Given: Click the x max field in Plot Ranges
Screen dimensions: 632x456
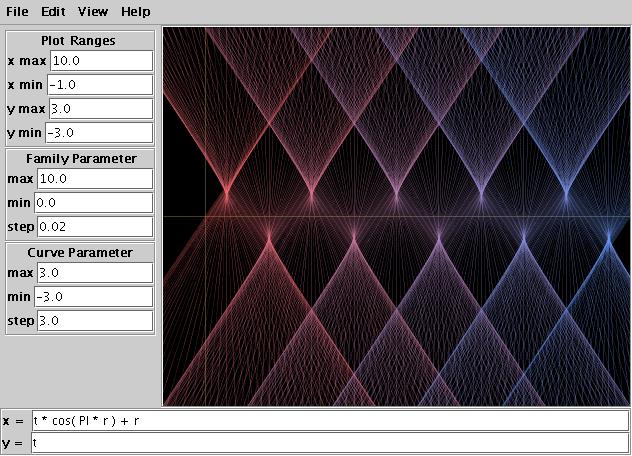Looking at the screenshot, I should pos(98,61).
